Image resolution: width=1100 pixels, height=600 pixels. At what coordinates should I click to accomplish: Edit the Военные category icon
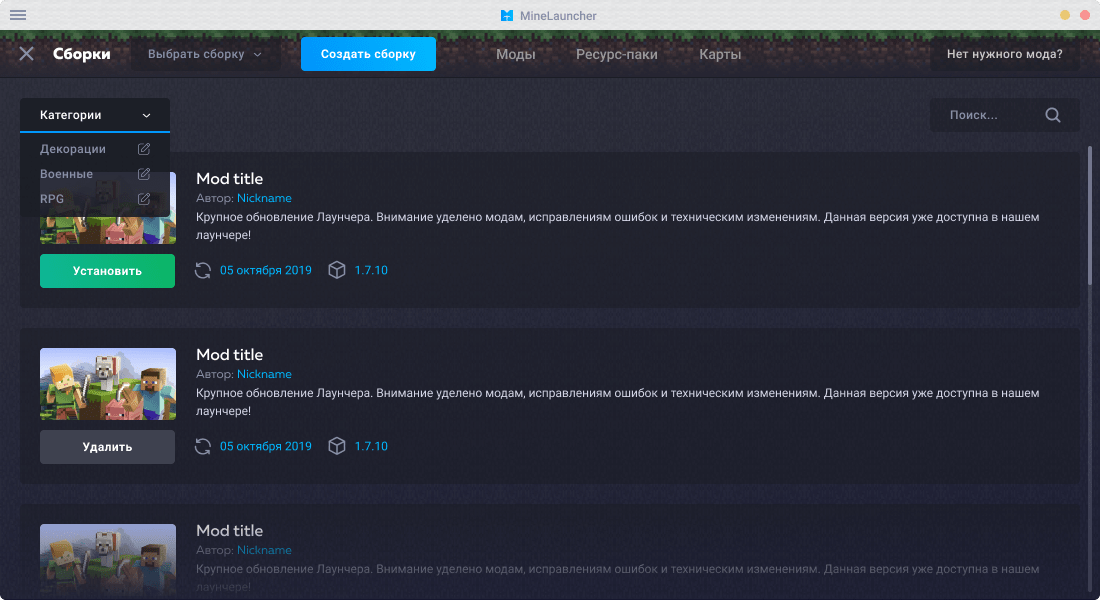click(144, 174)
